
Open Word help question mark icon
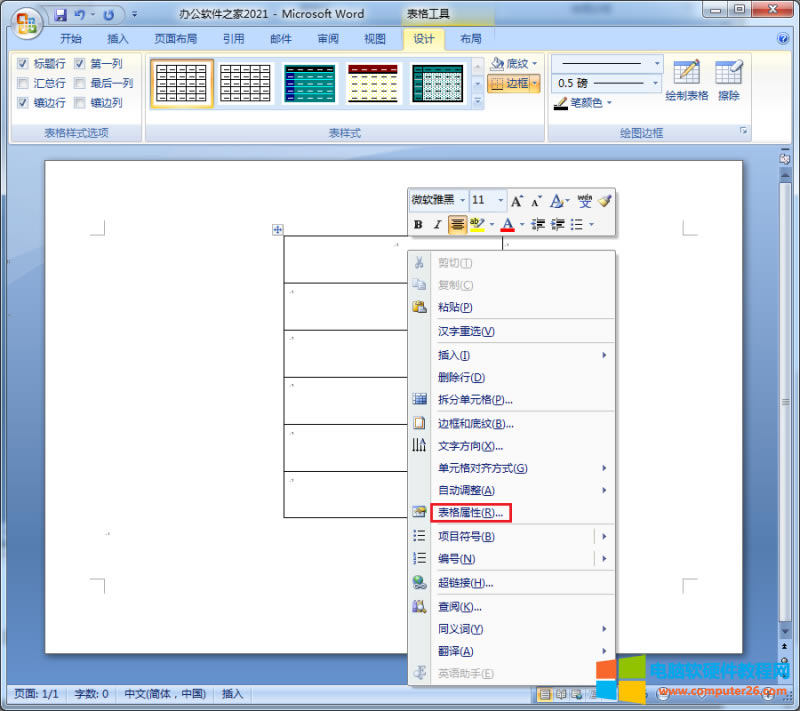(783, 39)
